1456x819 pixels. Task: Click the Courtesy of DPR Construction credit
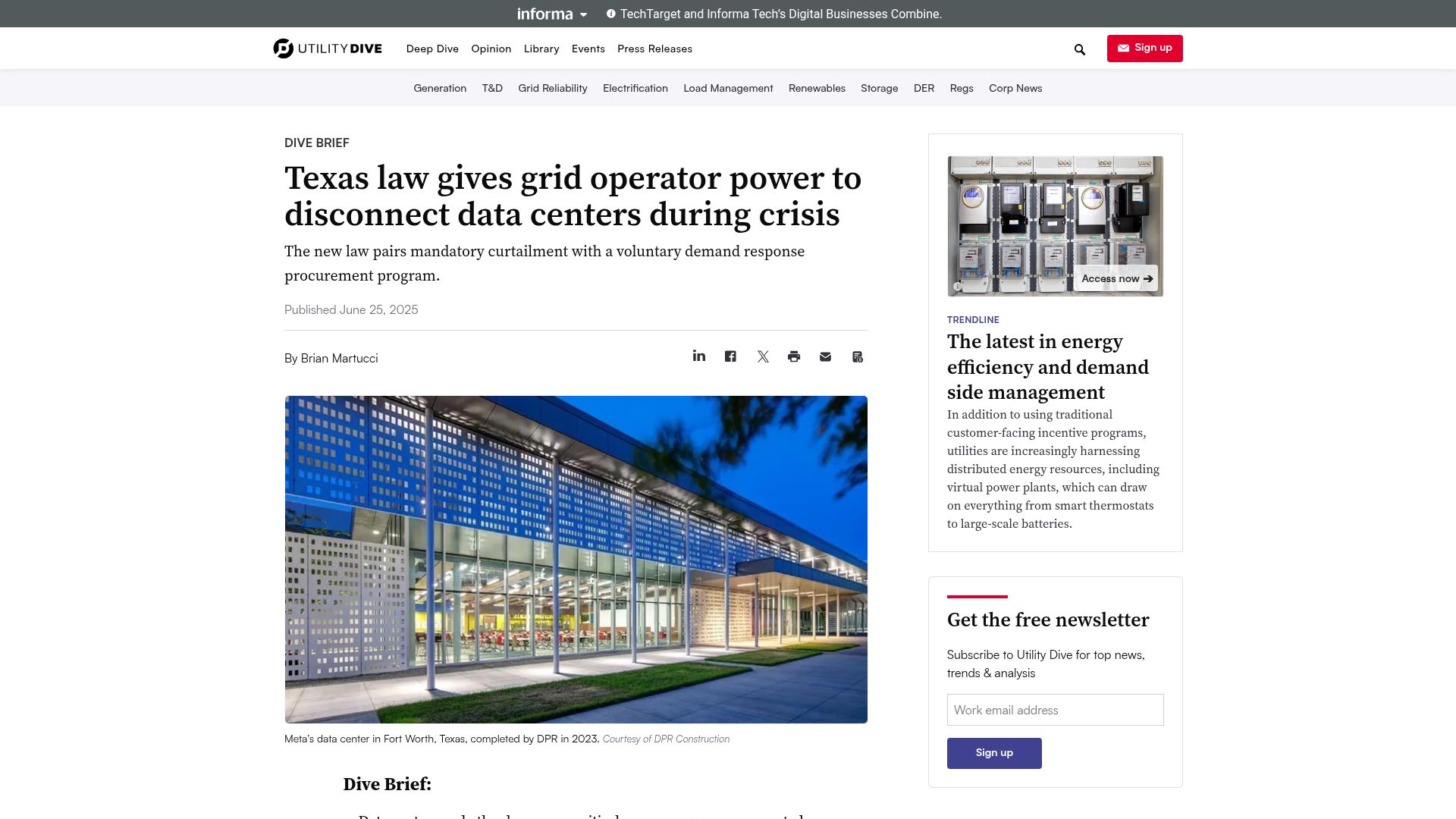[667, 739]
